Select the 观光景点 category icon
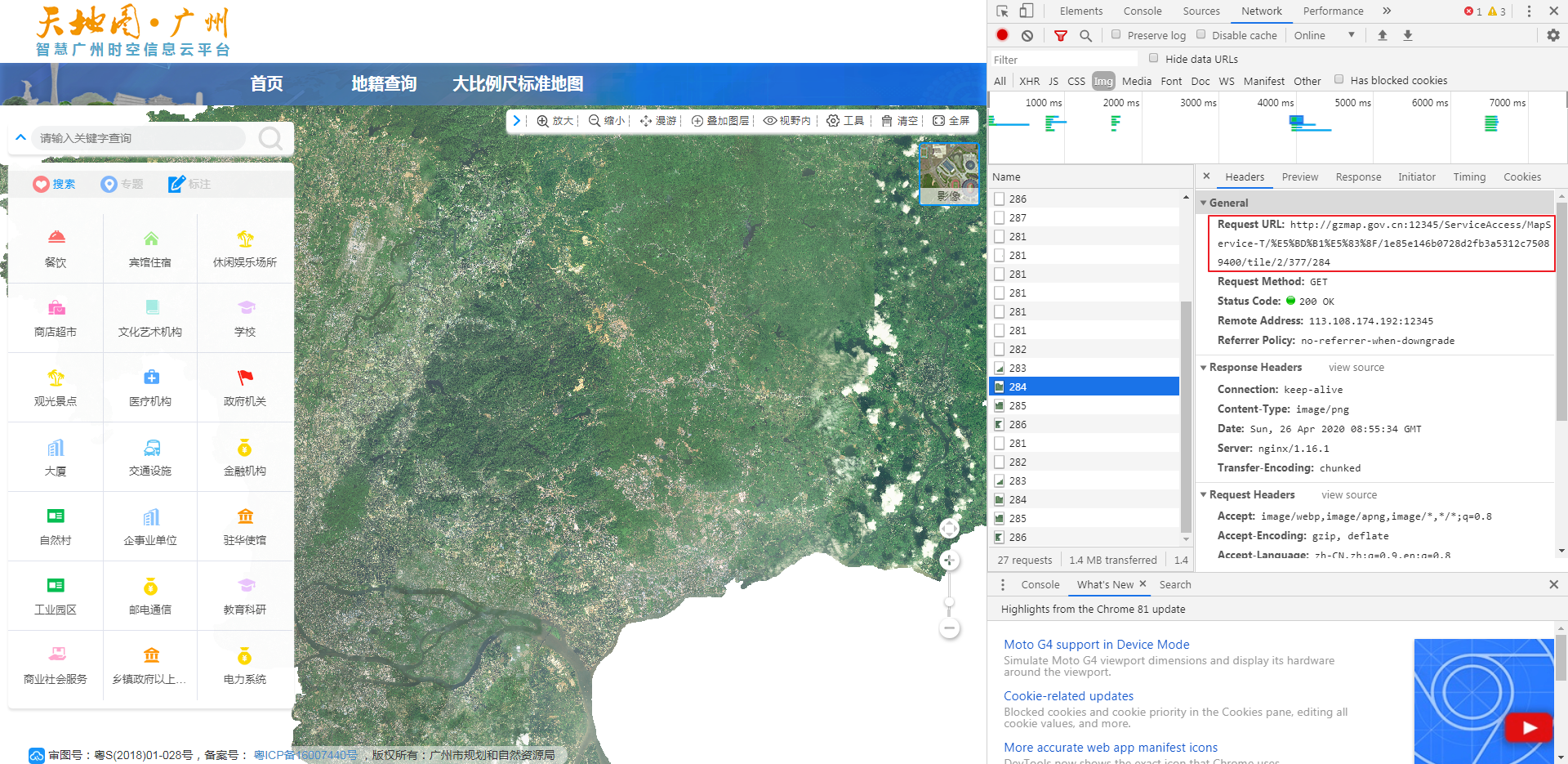The width and height of the screenshot is (1568, 764). [x=56, y=377]
